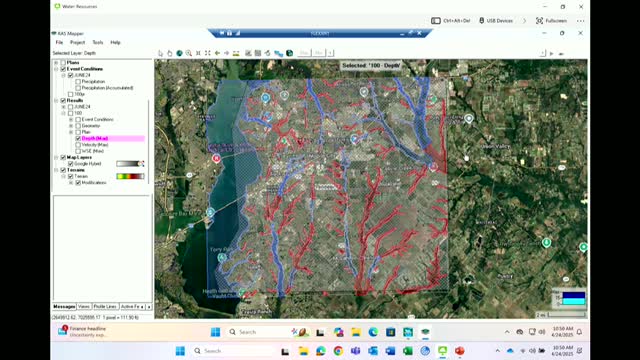The height and width of the screenshot is (360, 640).
Task: Check the 100yr event checkbox
Action: [x=71, y=94]
